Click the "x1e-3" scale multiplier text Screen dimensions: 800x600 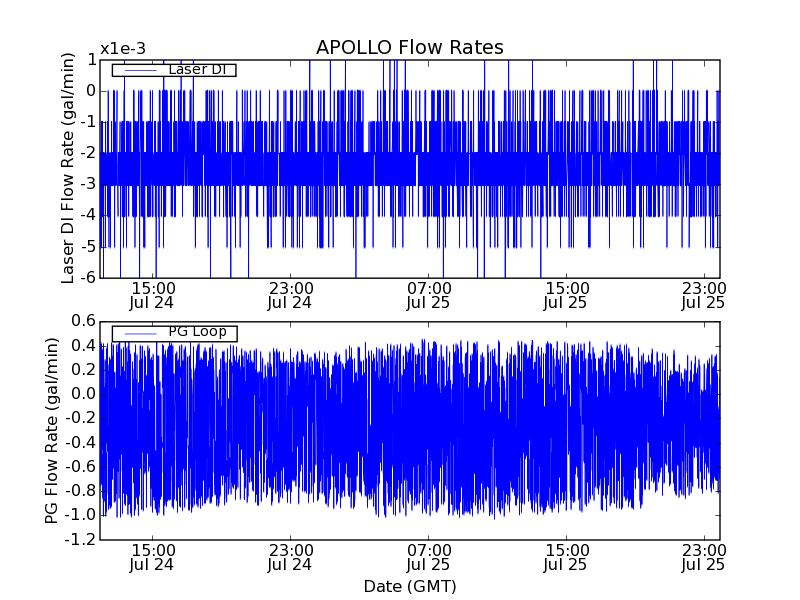[x=123, y=49]
